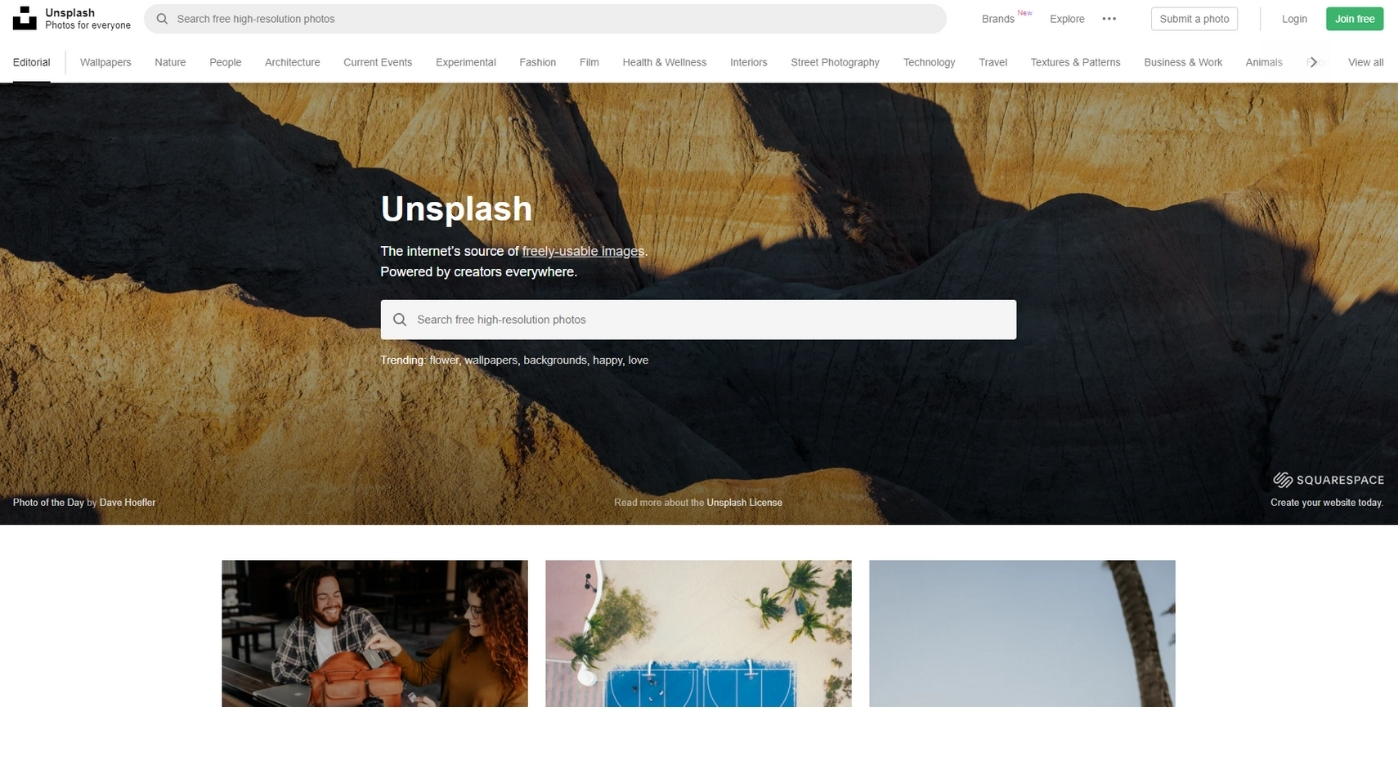Open the Current Events category
1398x769 pixels.
point(377,62)
